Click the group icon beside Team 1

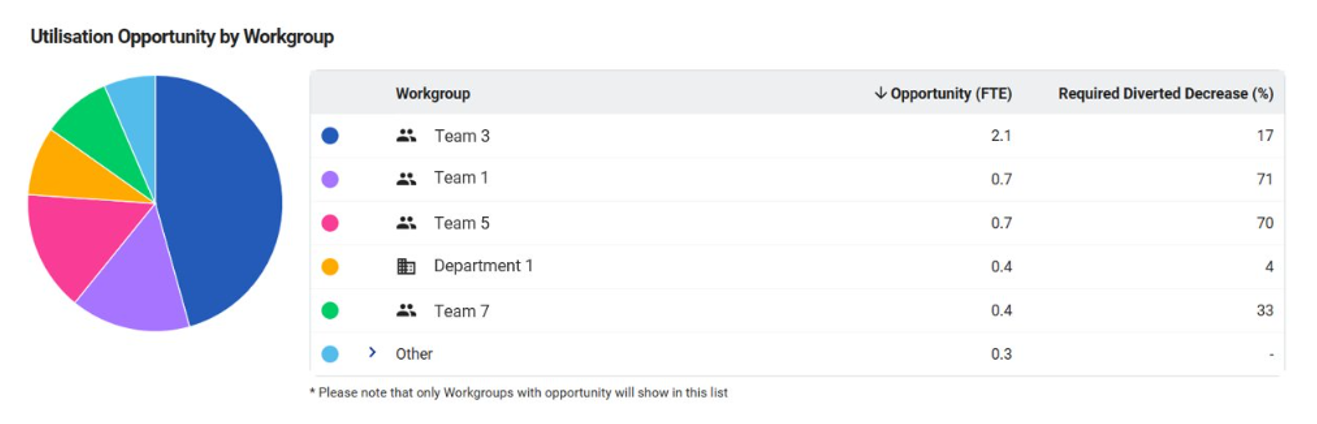click(x=406, y=179)
